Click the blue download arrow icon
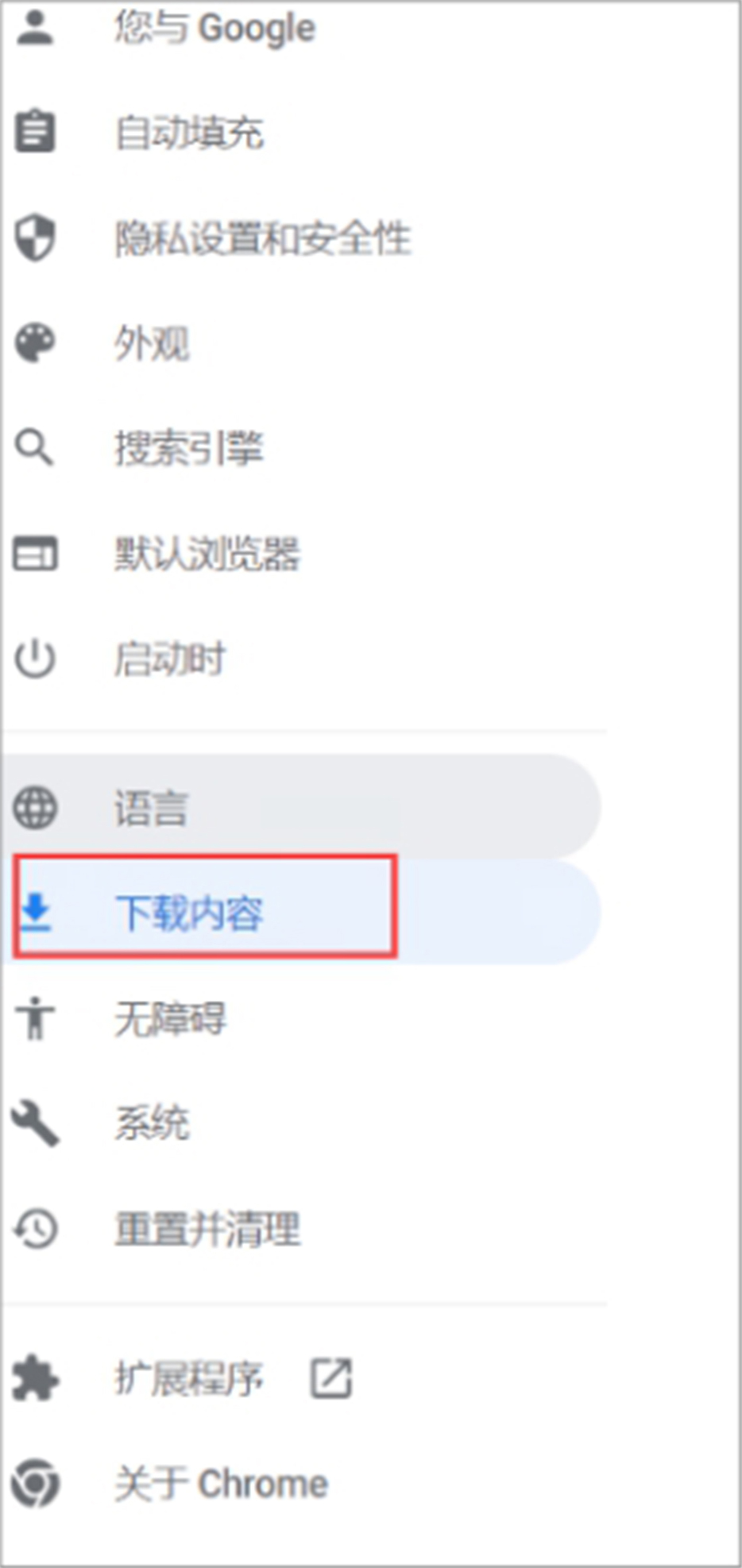 coord(35,913)
